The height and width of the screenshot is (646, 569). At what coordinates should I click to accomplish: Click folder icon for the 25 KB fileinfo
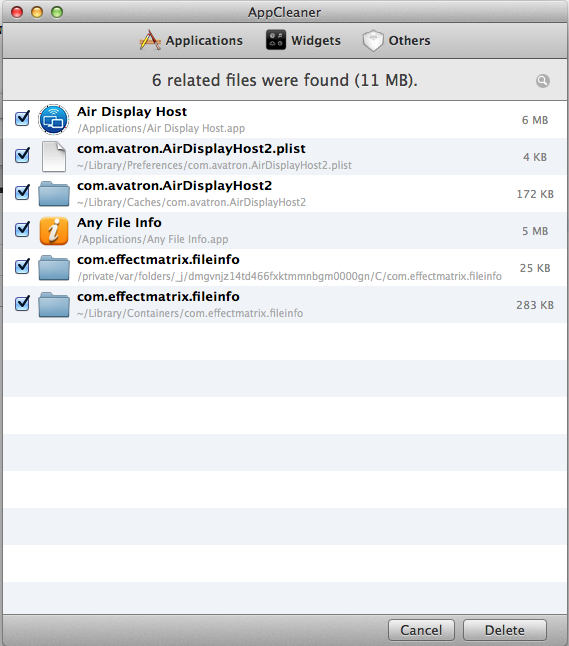click(x=54, y=268)
